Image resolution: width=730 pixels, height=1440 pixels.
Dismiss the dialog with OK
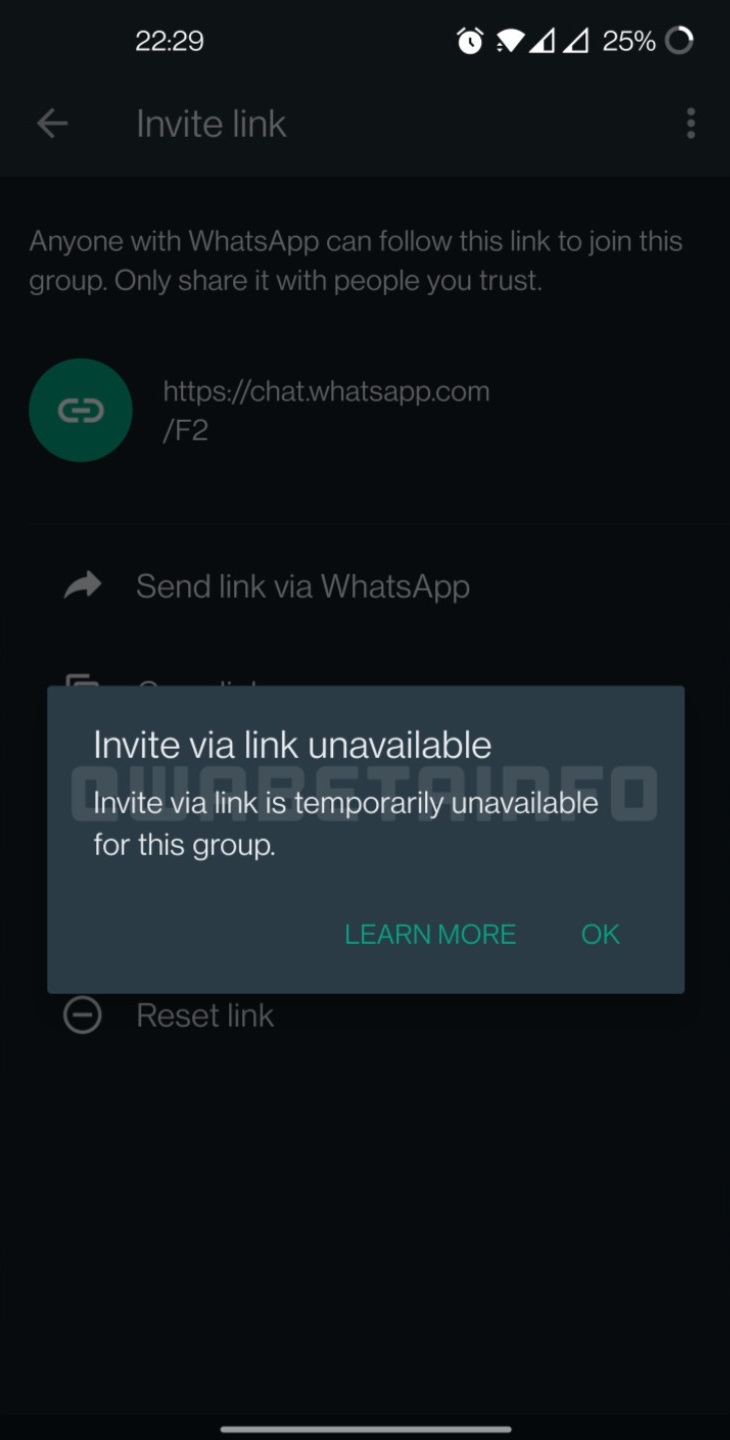click(x=600, y=934)
